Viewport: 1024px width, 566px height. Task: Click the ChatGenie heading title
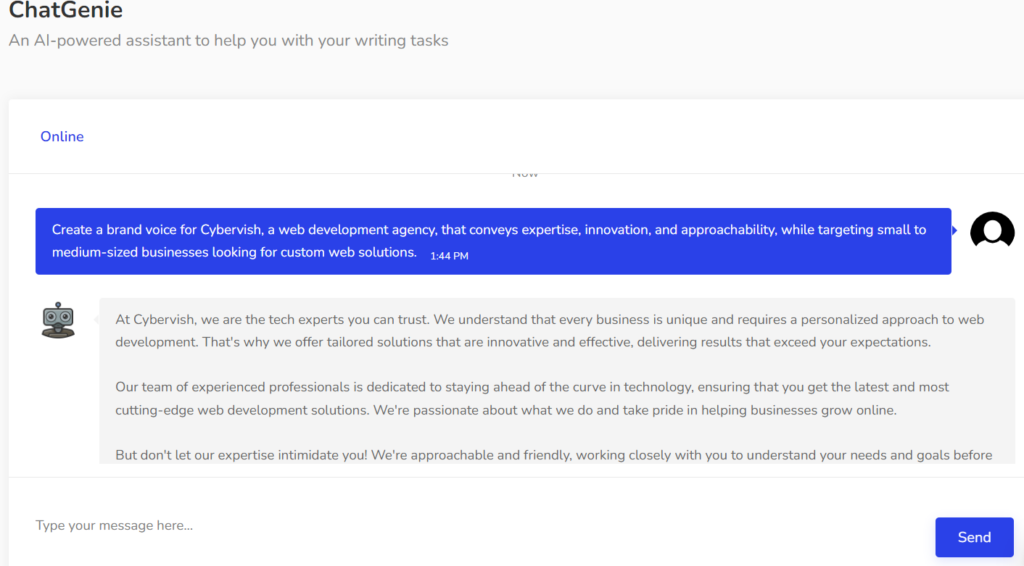pyautogui.click(x=66, y=11)
